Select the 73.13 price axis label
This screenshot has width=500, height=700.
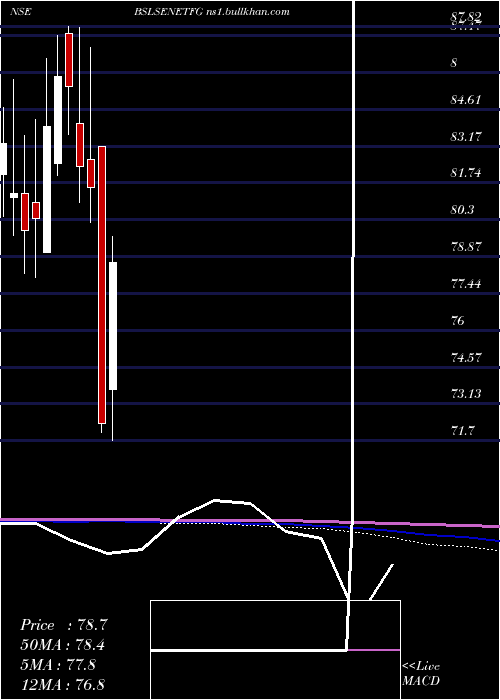(x=466, y=394)
